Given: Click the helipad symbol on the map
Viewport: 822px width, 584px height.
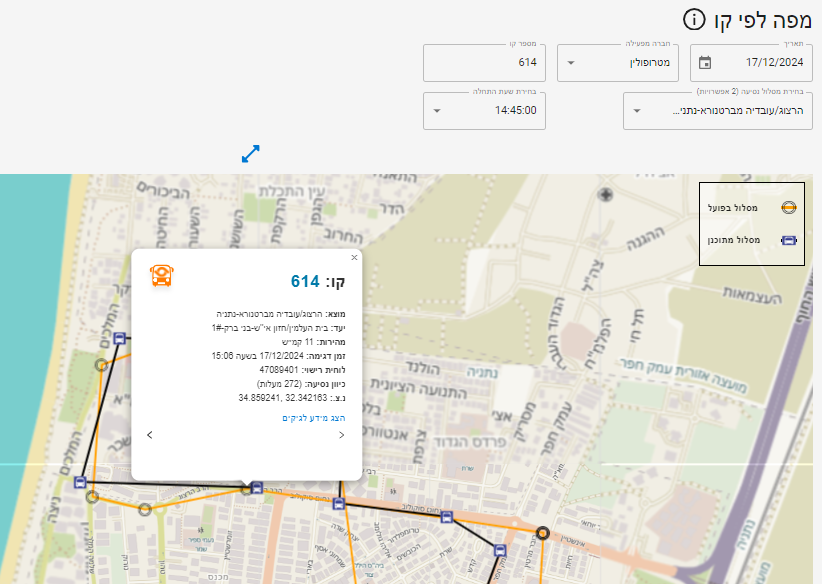Looking at the screenshot, I should click(605, 195).
